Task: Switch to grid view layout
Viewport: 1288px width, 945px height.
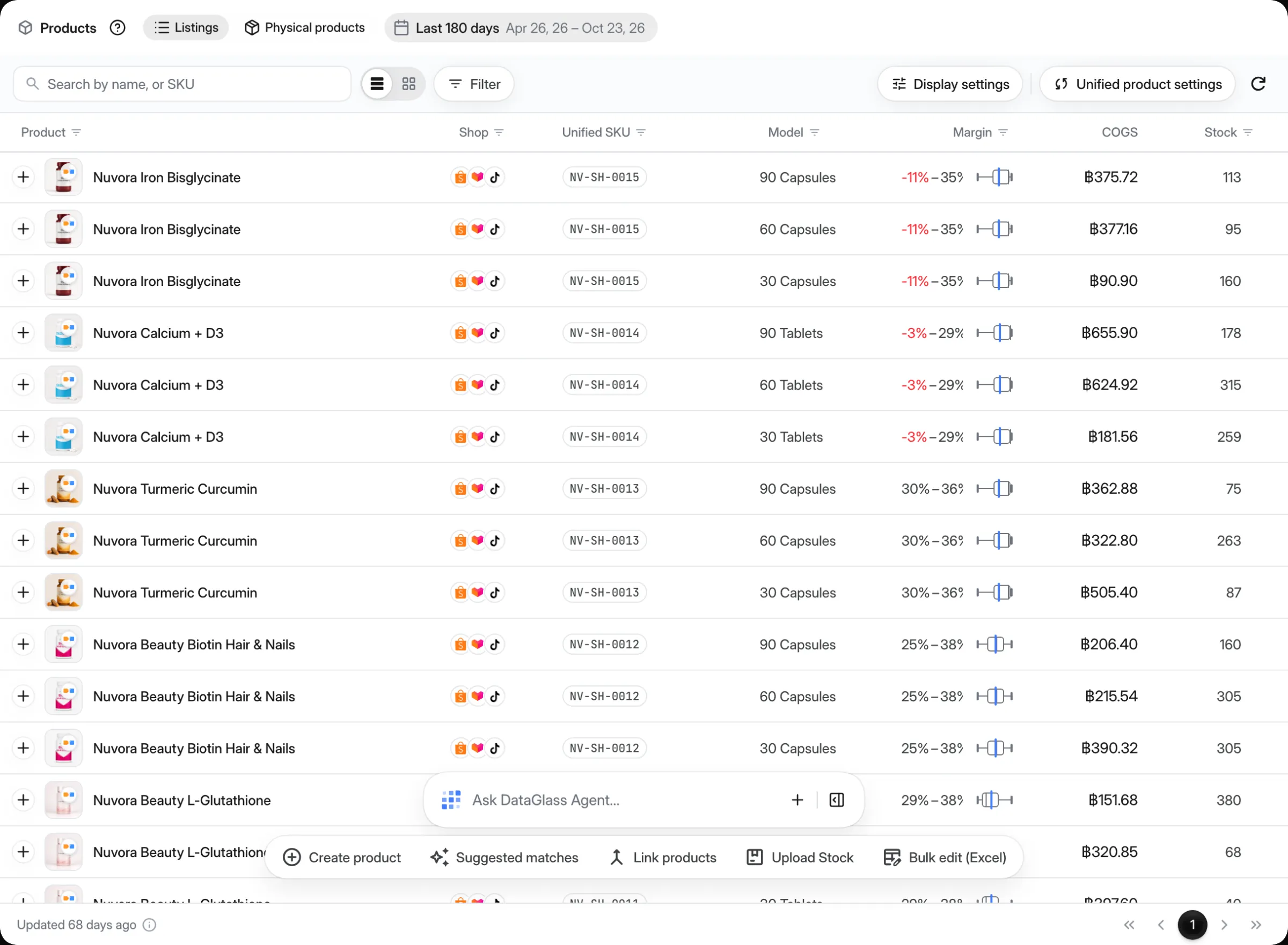Action: click(x=408, y=84)
